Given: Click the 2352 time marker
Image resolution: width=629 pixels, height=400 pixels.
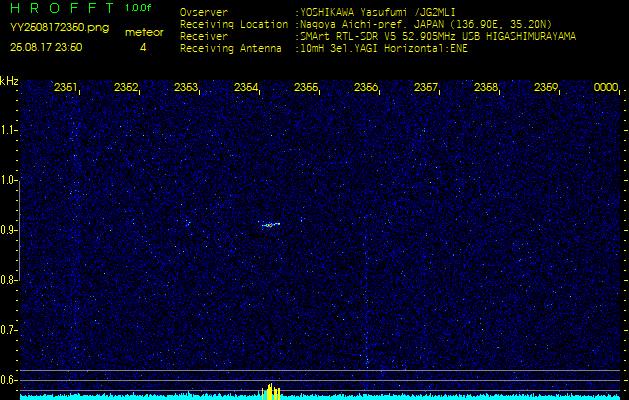Looking at the screenshot, I should click(x=126, y=87).
